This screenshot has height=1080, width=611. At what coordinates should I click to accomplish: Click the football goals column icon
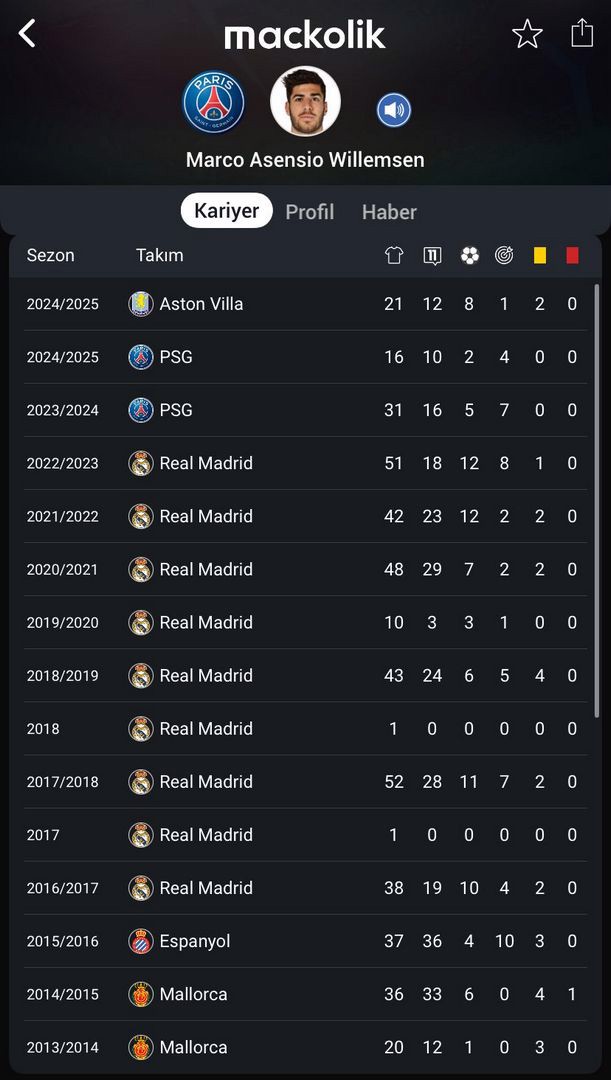point(470,256)
